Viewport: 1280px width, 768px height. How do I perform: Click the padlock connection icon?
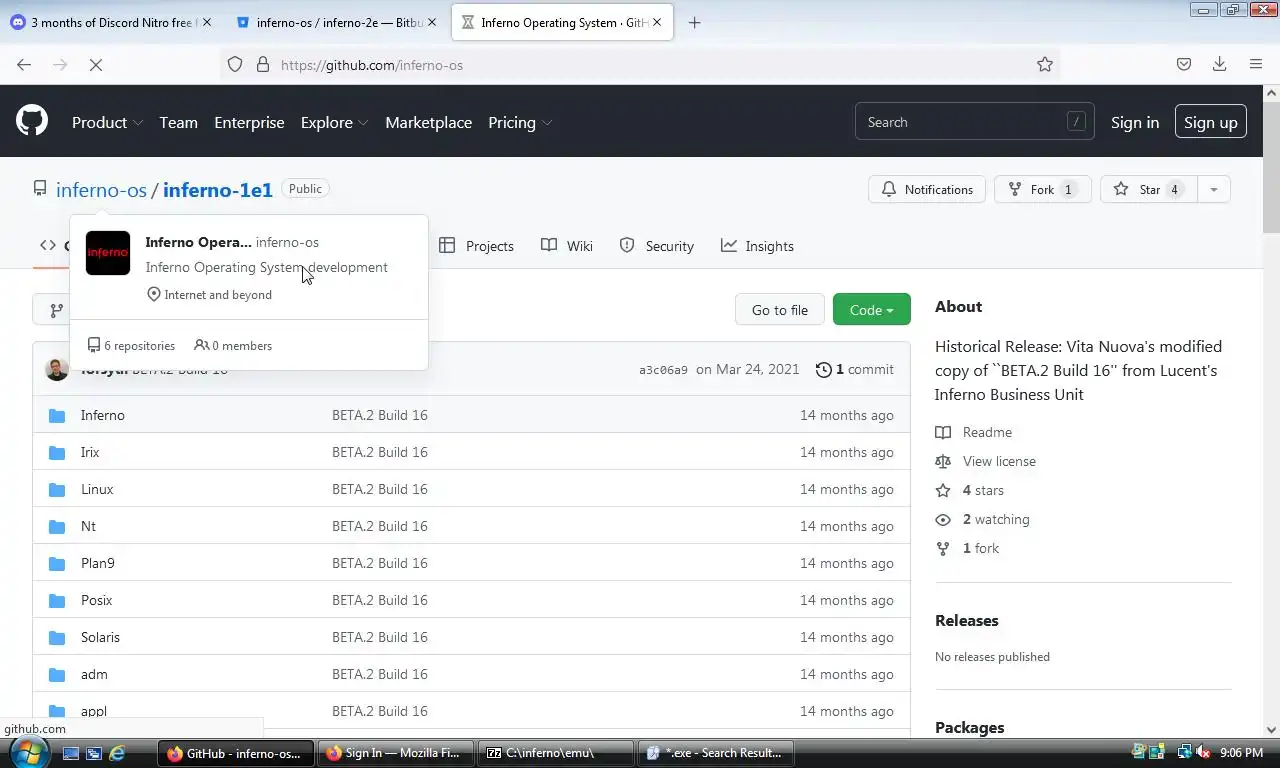[263, 64]
